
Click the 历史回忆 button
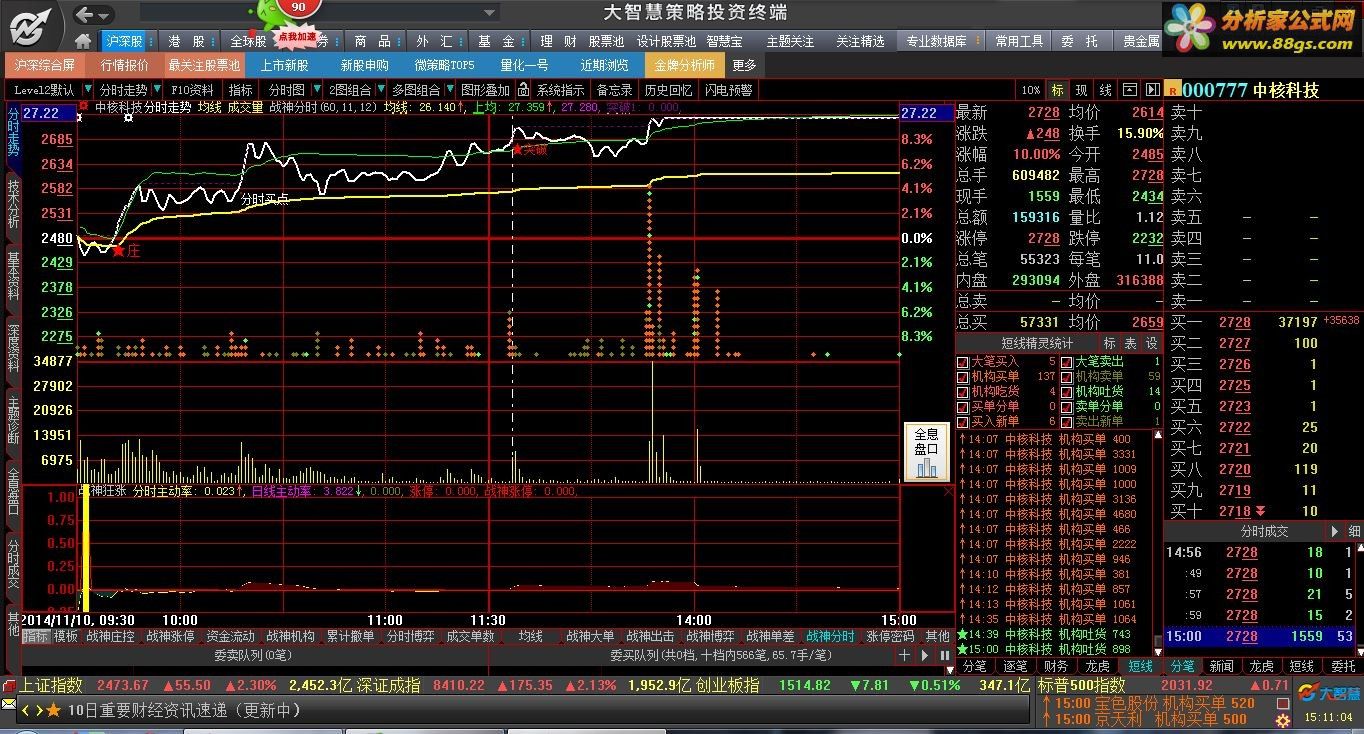(x=668, y=90)
